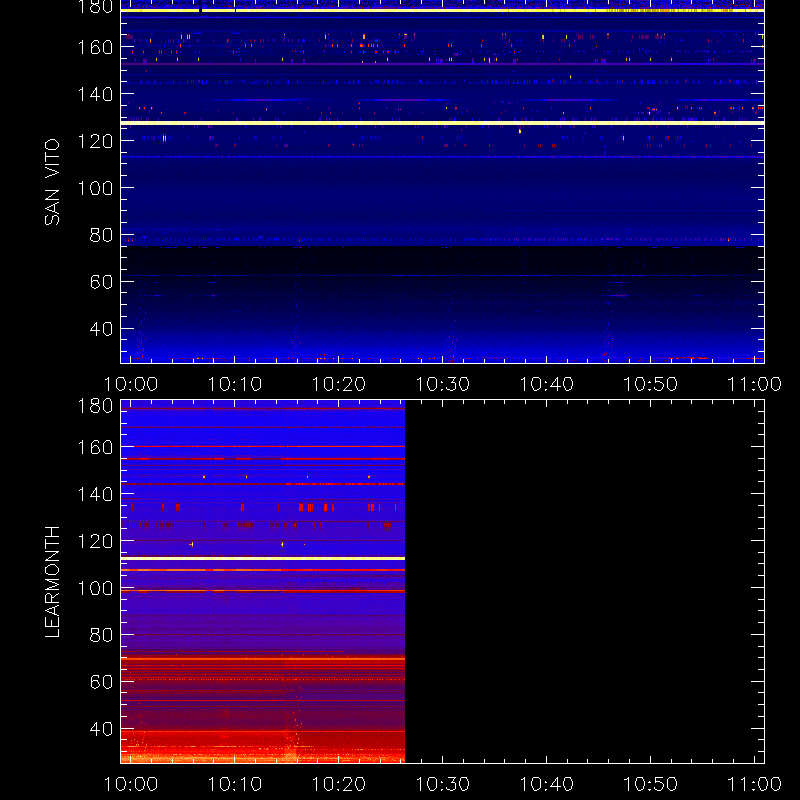Click the LEARMONTH vertical axis label
The image size is (800, 800).
pos(52,582)
